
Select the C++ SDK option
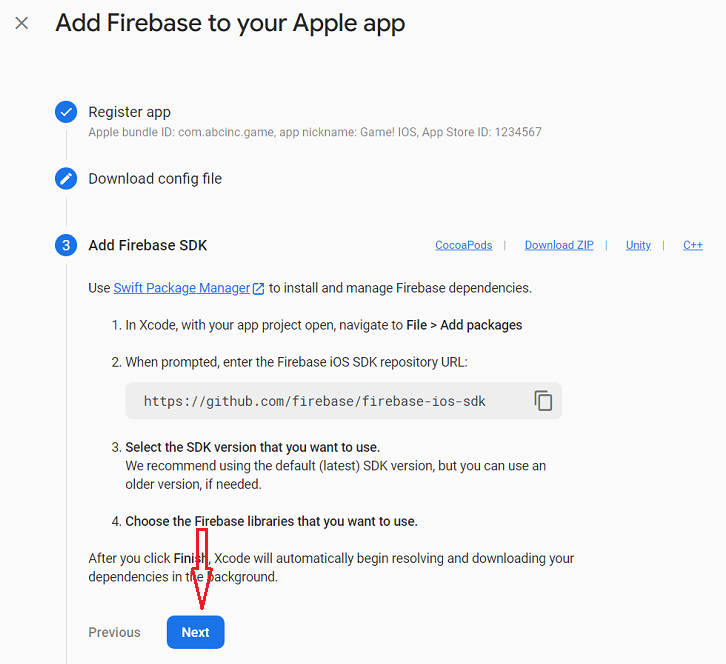(693, 245)
